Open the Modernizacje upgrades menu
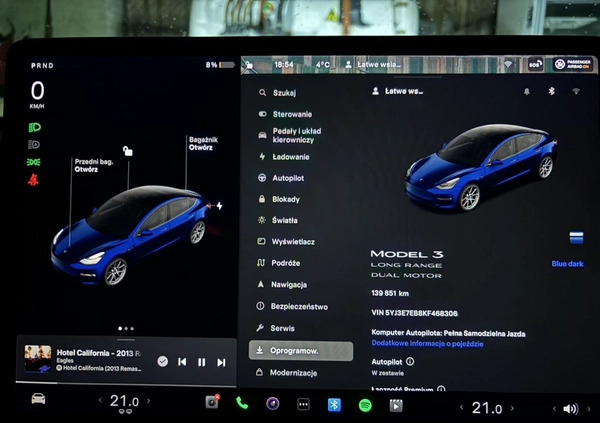 click(x=286, y=372)
